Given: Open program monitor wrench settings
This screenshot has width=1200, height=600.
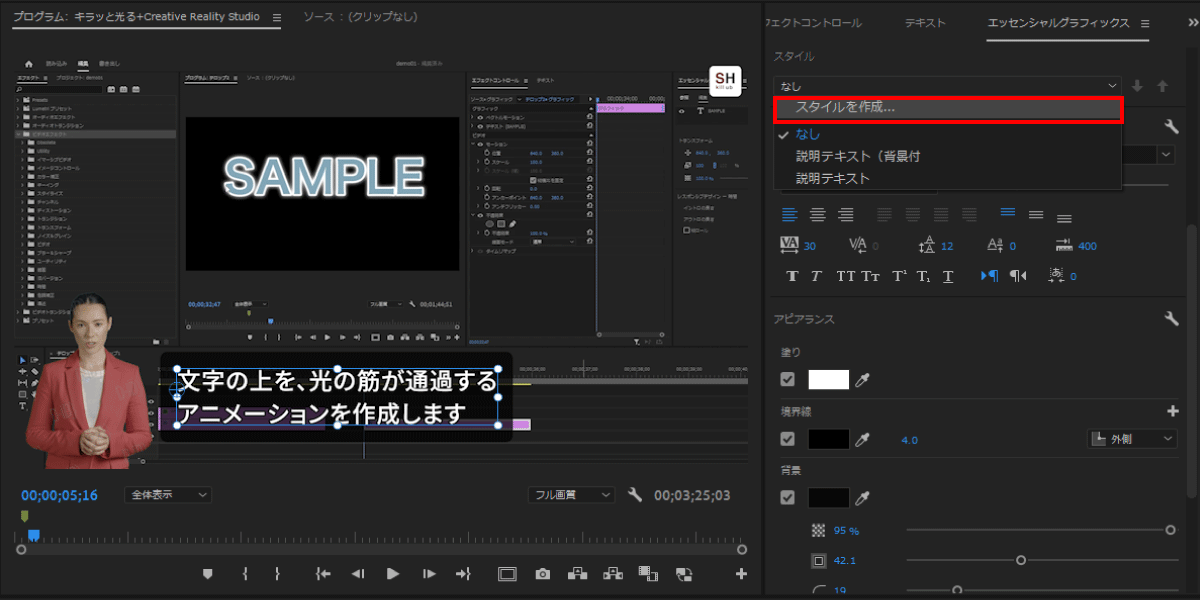Looking at the screenshot, I should pyautogui.click(x=634, y=494).
